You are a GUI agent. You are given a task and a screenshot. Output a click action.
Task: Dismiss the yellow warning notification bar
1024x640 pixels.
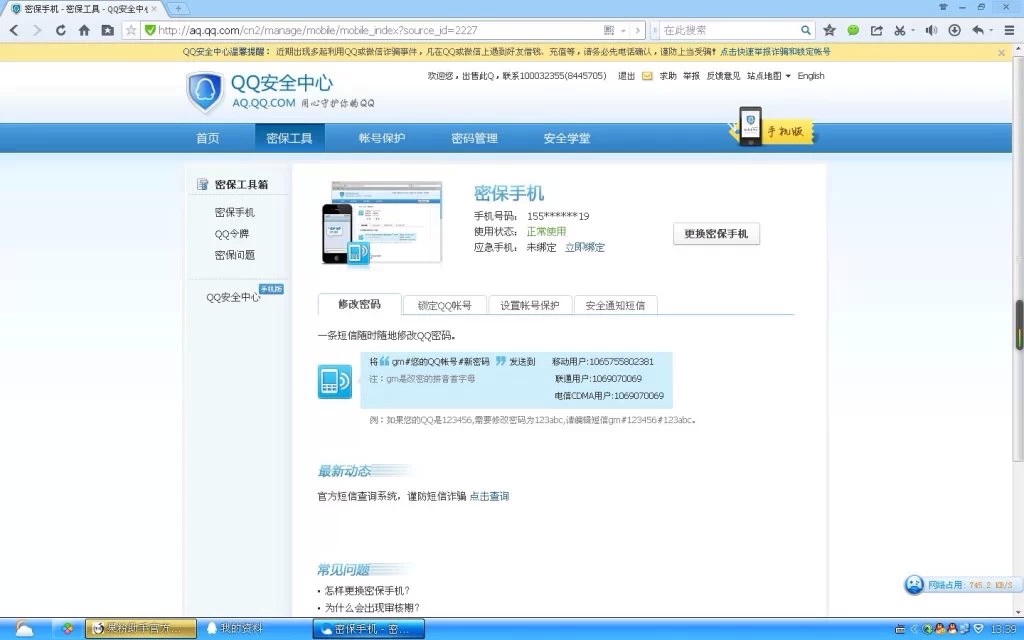point(1002,53)
